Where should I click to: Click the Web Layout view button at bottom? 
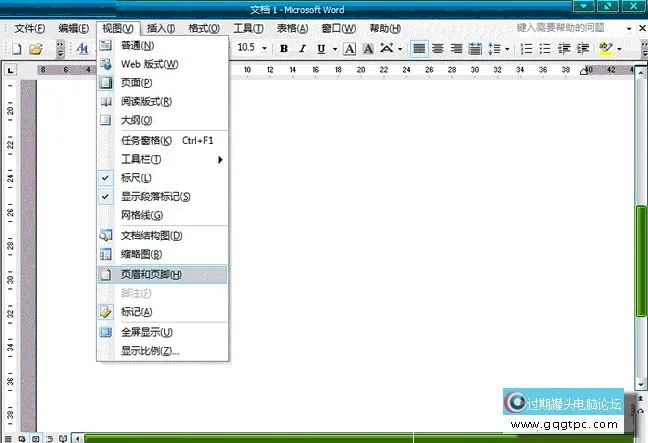point(21,438)
